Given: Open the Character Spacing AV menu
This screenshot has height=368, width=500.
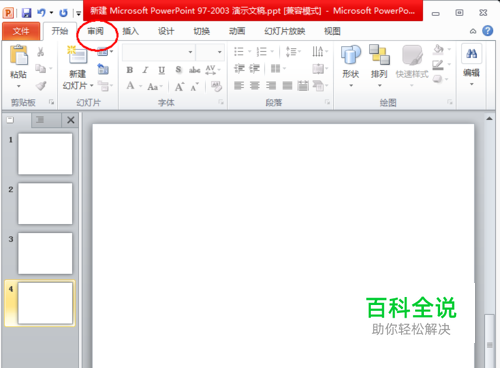Looking at the screenshot, I should (212, 70).
